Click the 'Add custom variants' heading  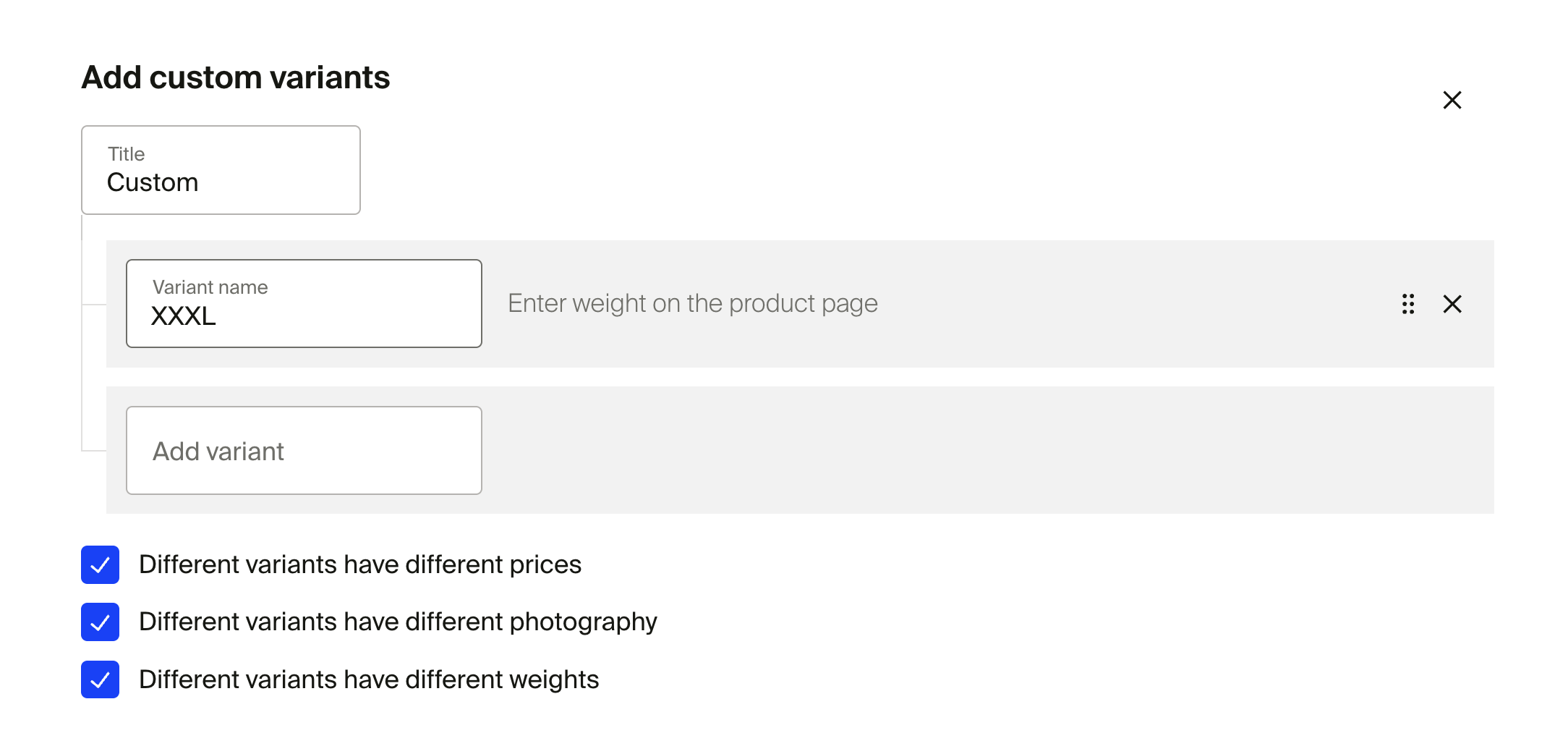point(235,77)
